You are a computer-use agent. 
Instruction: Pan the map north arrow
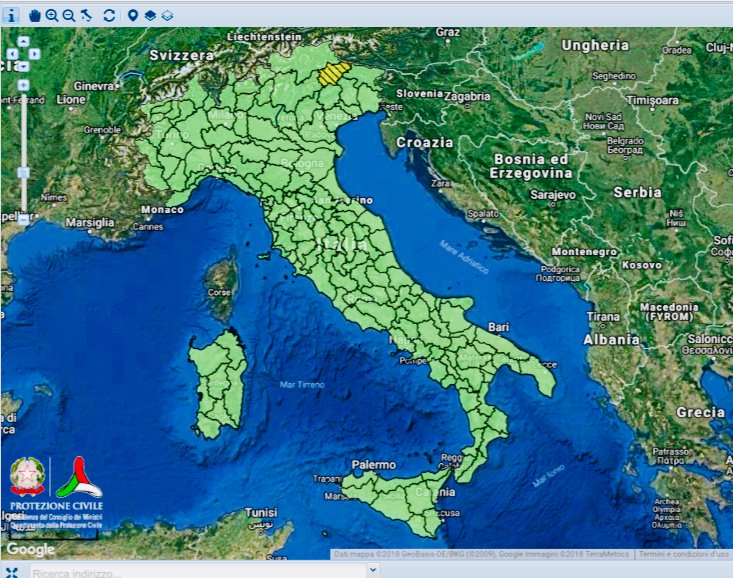pyautogui.click(x=23, y=42)
